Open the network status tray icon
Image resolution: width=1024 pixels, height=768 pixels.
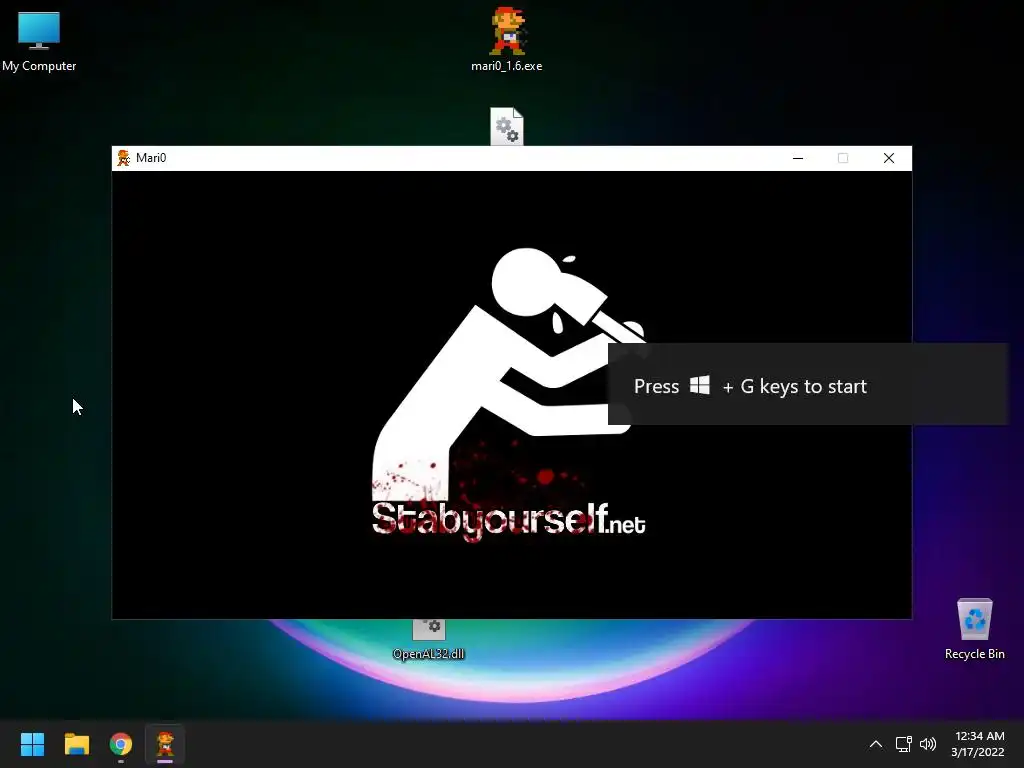click(x=903, y=744)
